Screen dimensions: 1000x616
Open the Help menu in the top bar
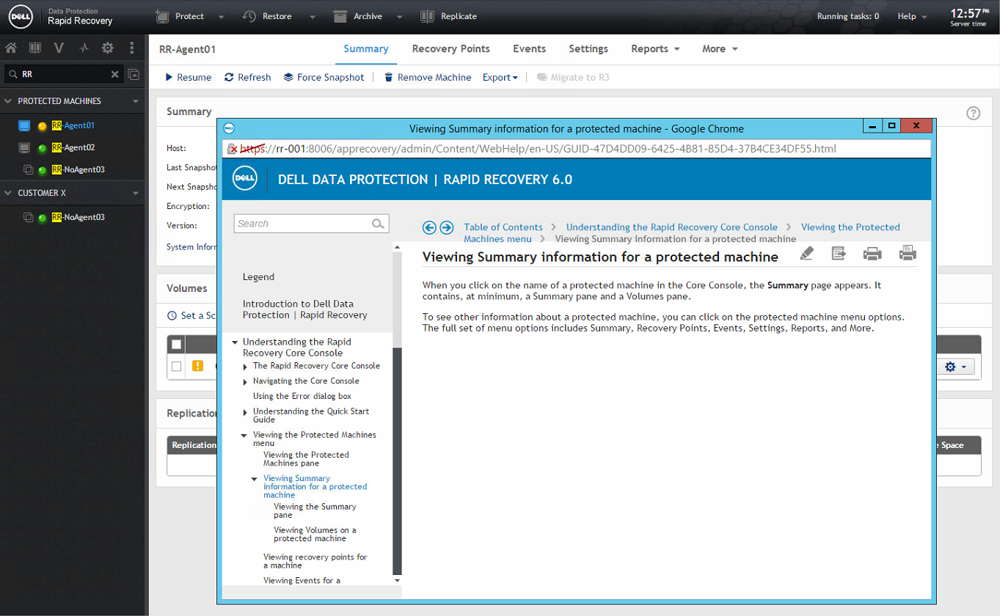click(x=911, y=17)
